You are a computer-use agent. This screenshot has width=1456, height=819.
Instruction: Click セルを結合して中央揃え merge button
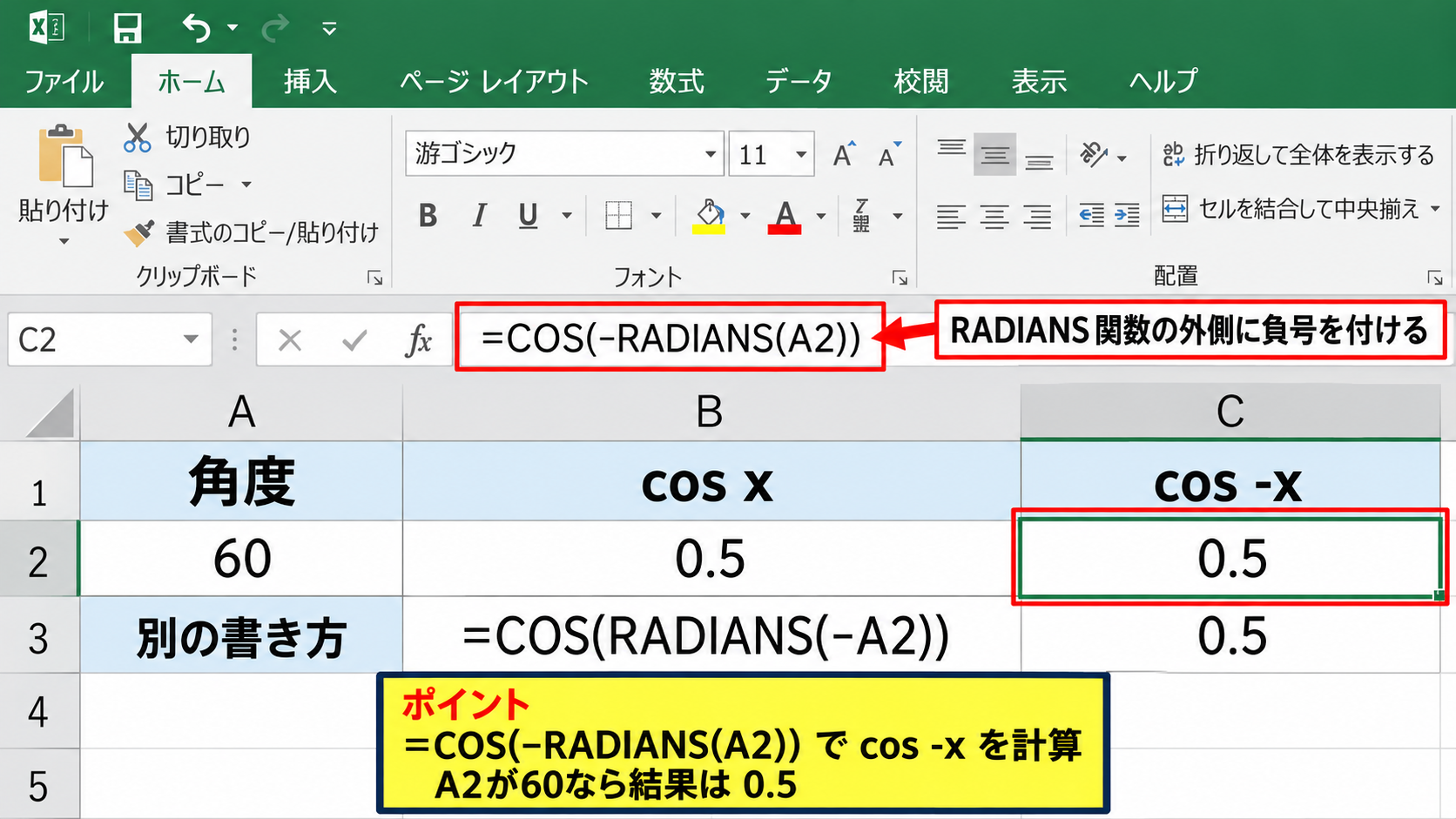click(x=1291, y=209)
